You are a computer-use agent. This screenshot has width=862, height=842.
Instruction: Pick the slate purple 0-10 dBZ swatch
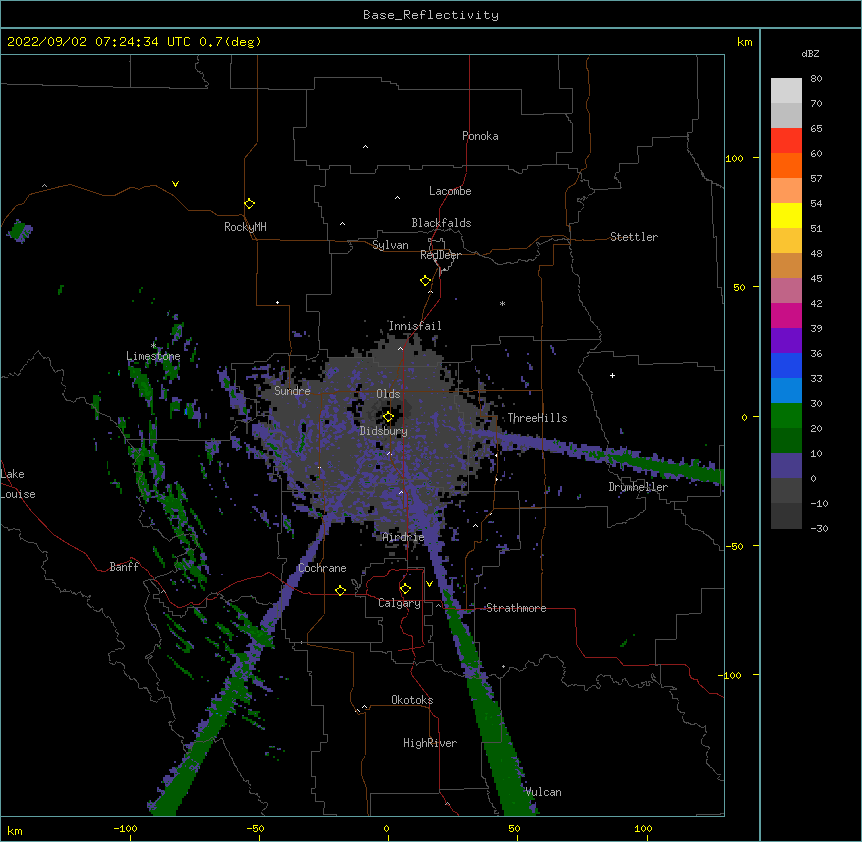[x=786, y=466]
